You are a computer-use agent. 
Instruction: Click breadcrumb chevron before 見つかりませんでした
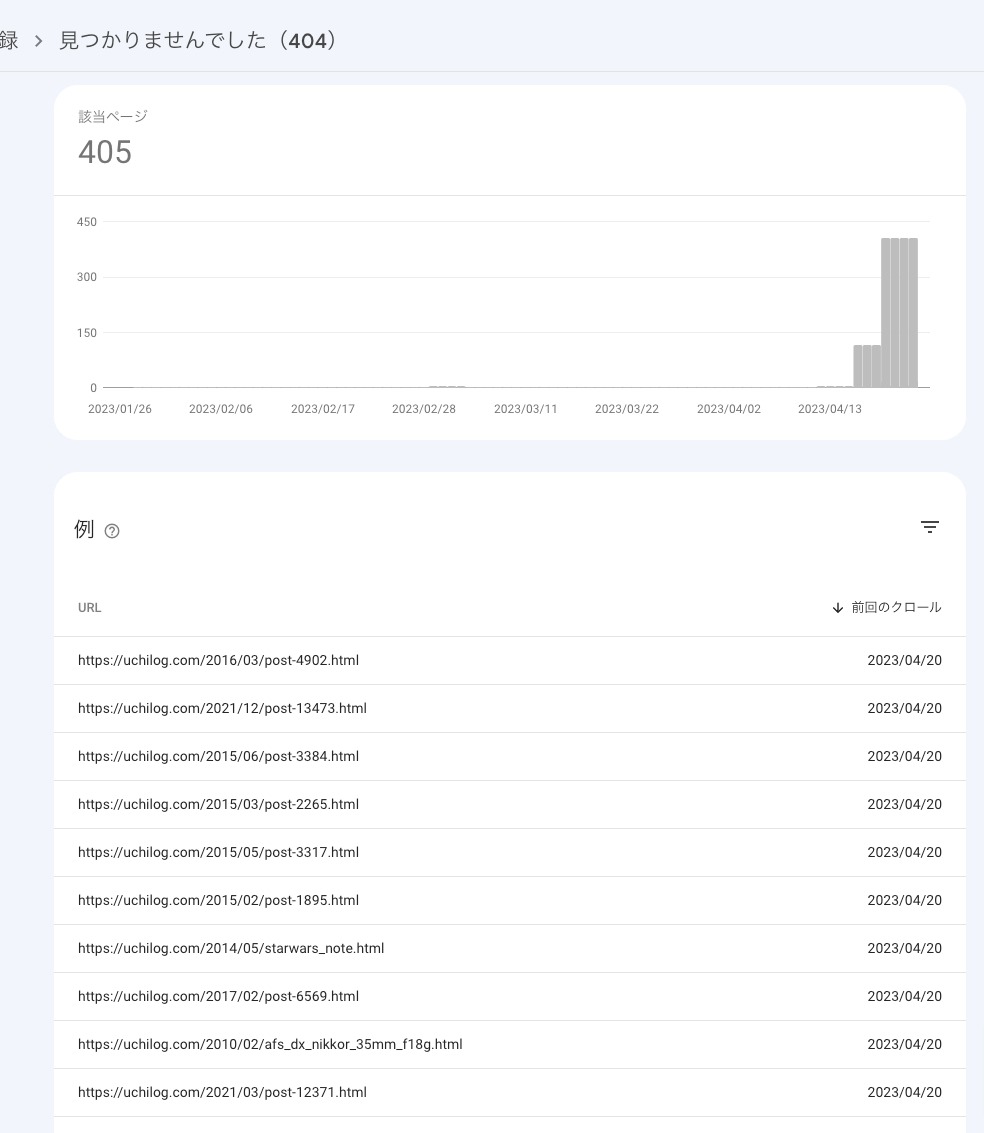(x=39, y=41)
